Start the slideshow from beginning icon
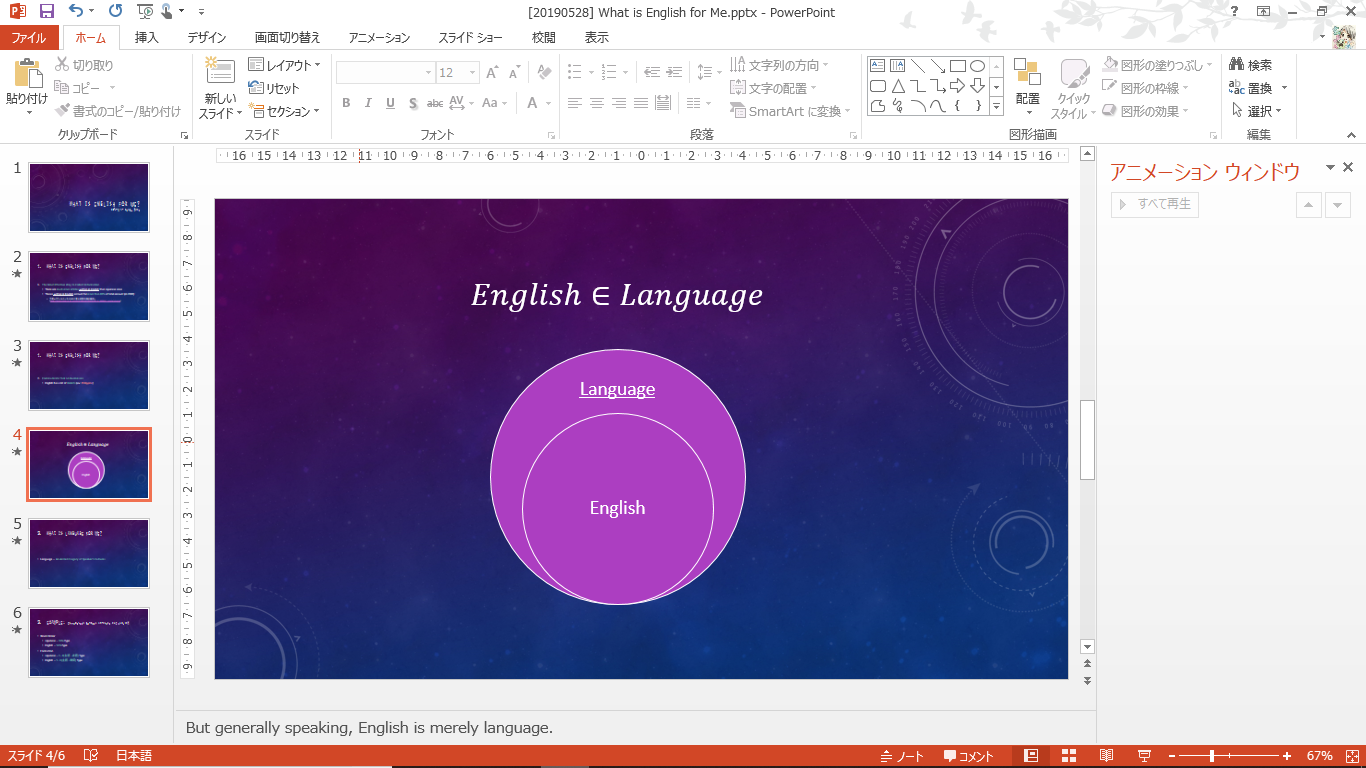 [x=145, y=11]
